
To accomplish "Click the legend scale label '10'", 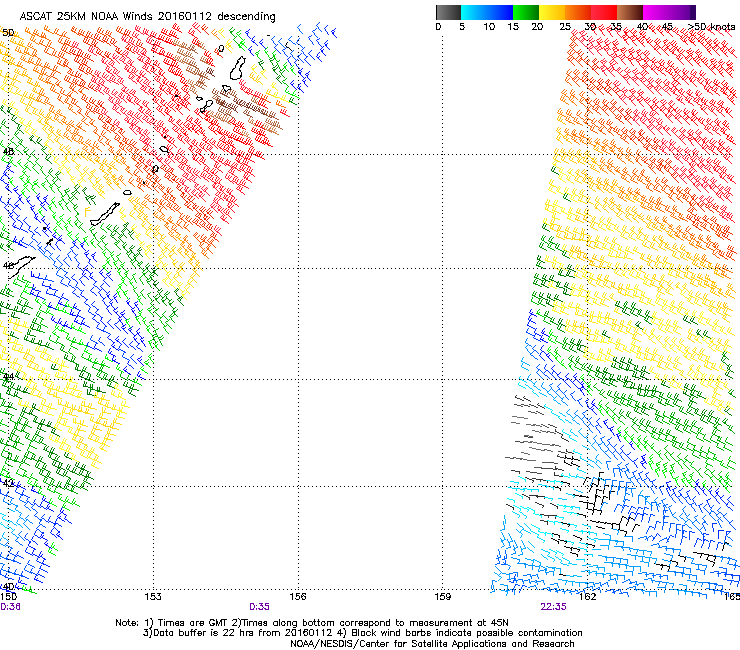I will [489, 27].
